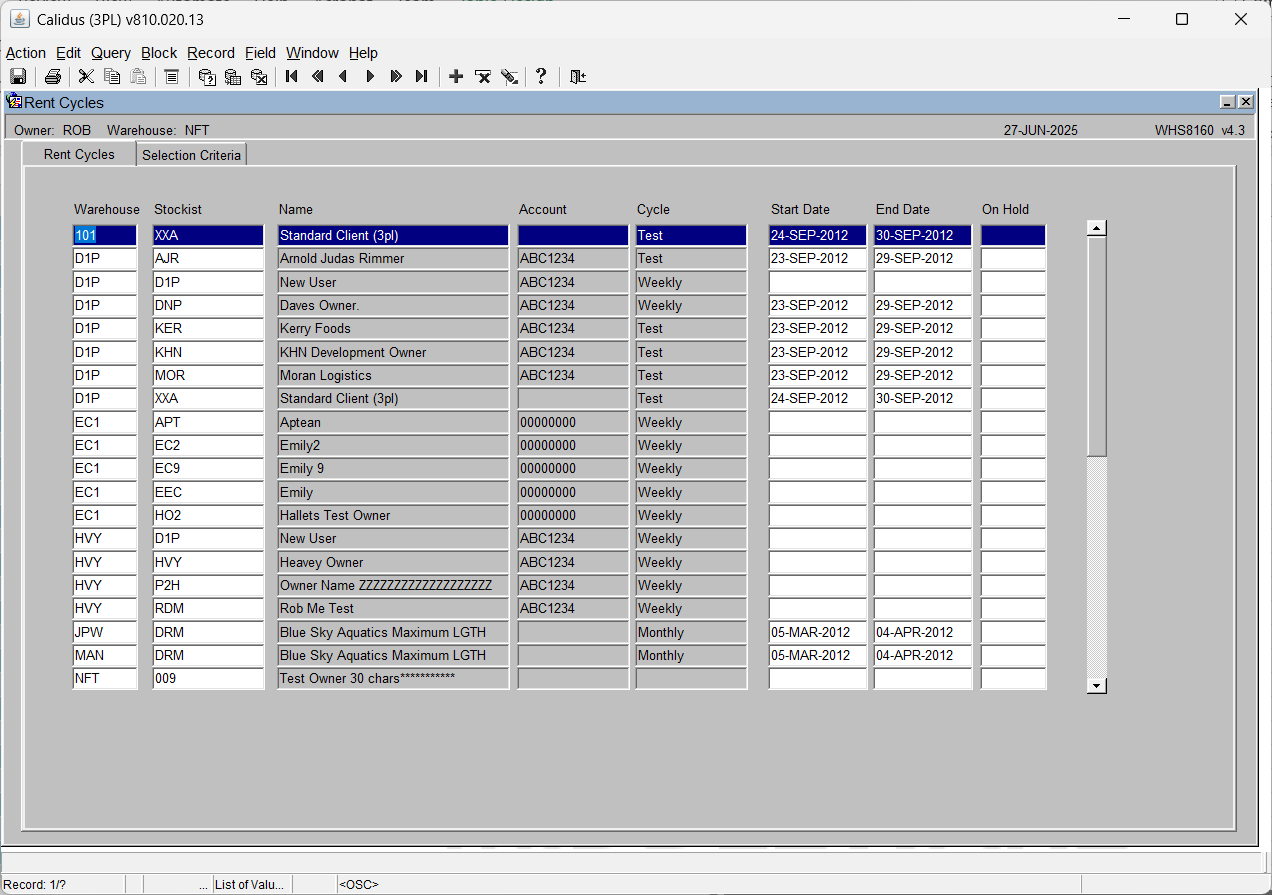Click Start Date field for Aptean row

(818, 422)
